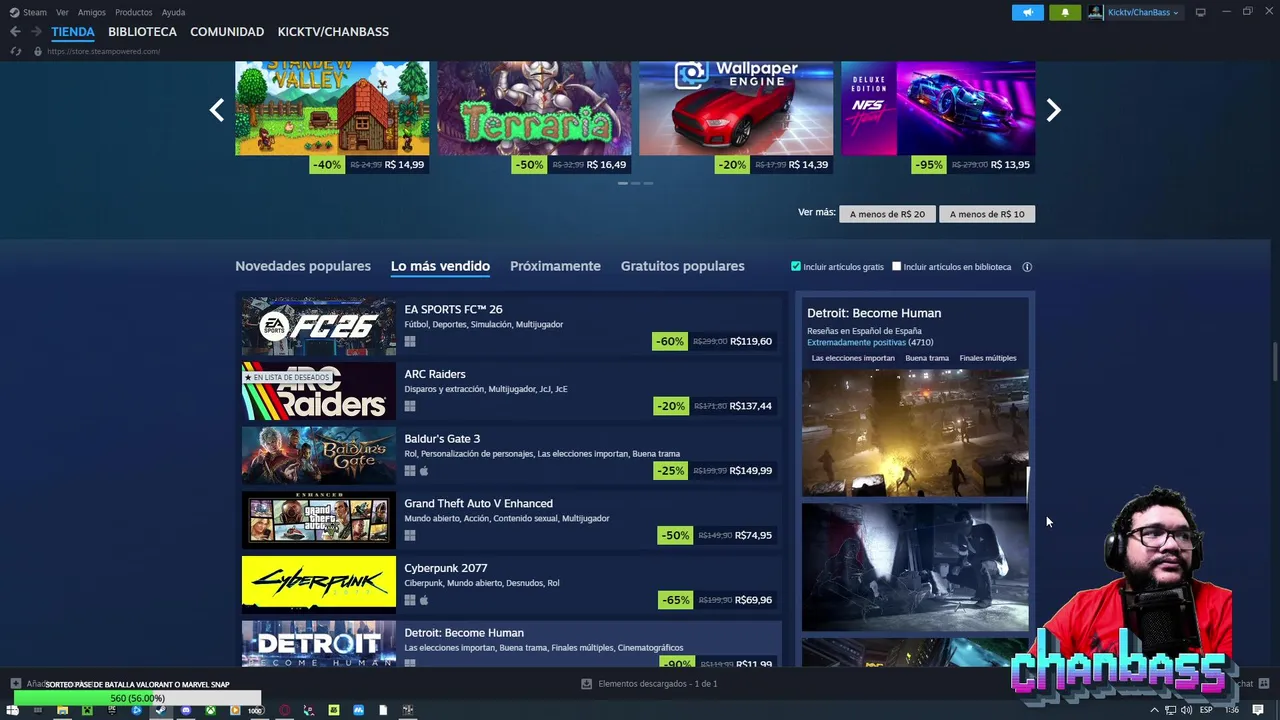Click Windows icon on Grand Theft Auto V
The image size is (1280, 720).
point(410,535)
